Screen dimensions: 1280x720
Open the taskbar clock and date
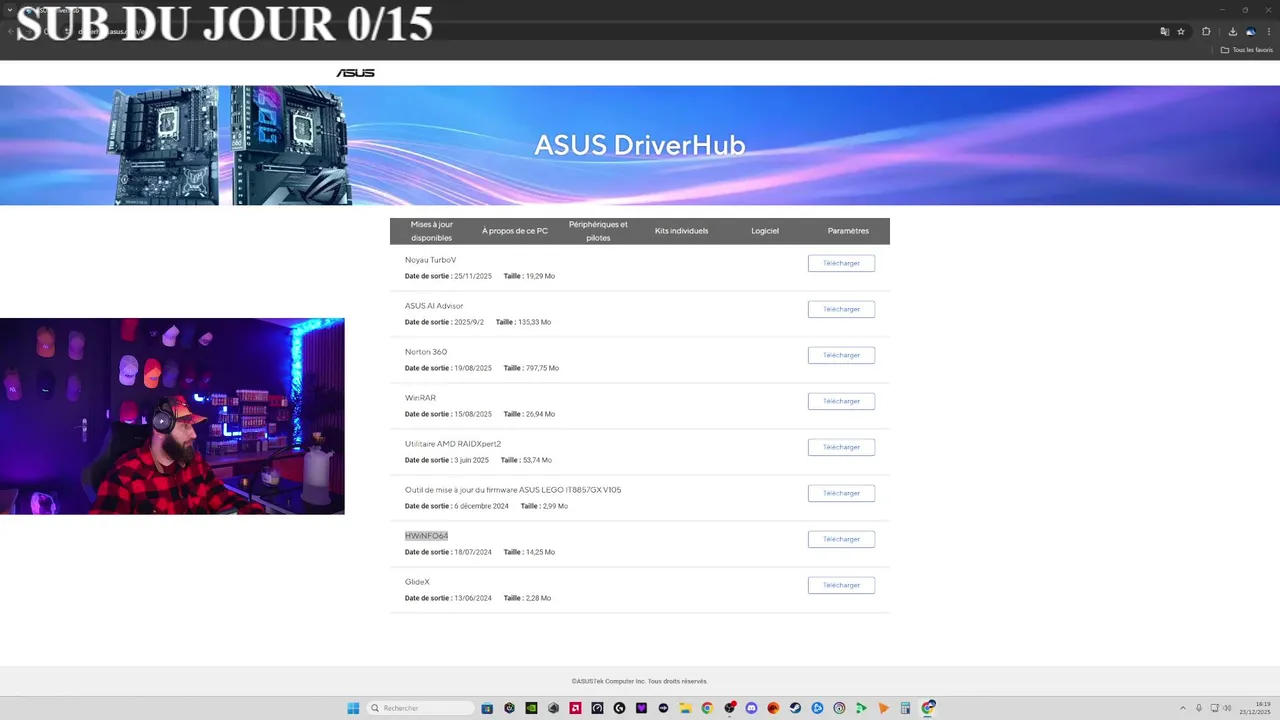click(1255, 708)
